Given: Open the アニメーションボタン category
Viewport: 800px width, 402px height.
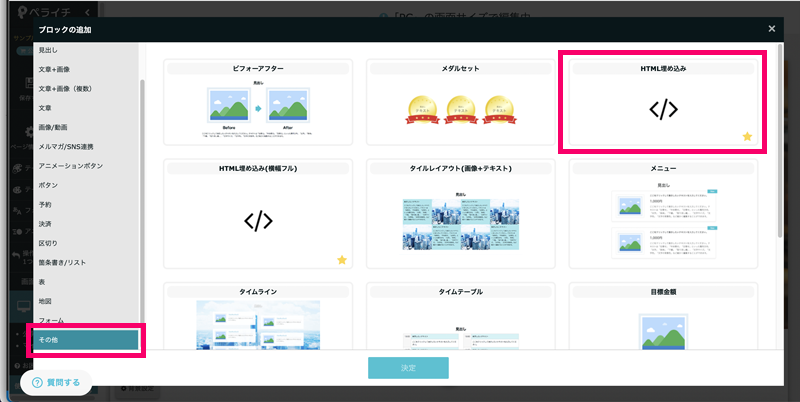Looking at the screenshot, I should pyautogui.click(x=70, y=165).
